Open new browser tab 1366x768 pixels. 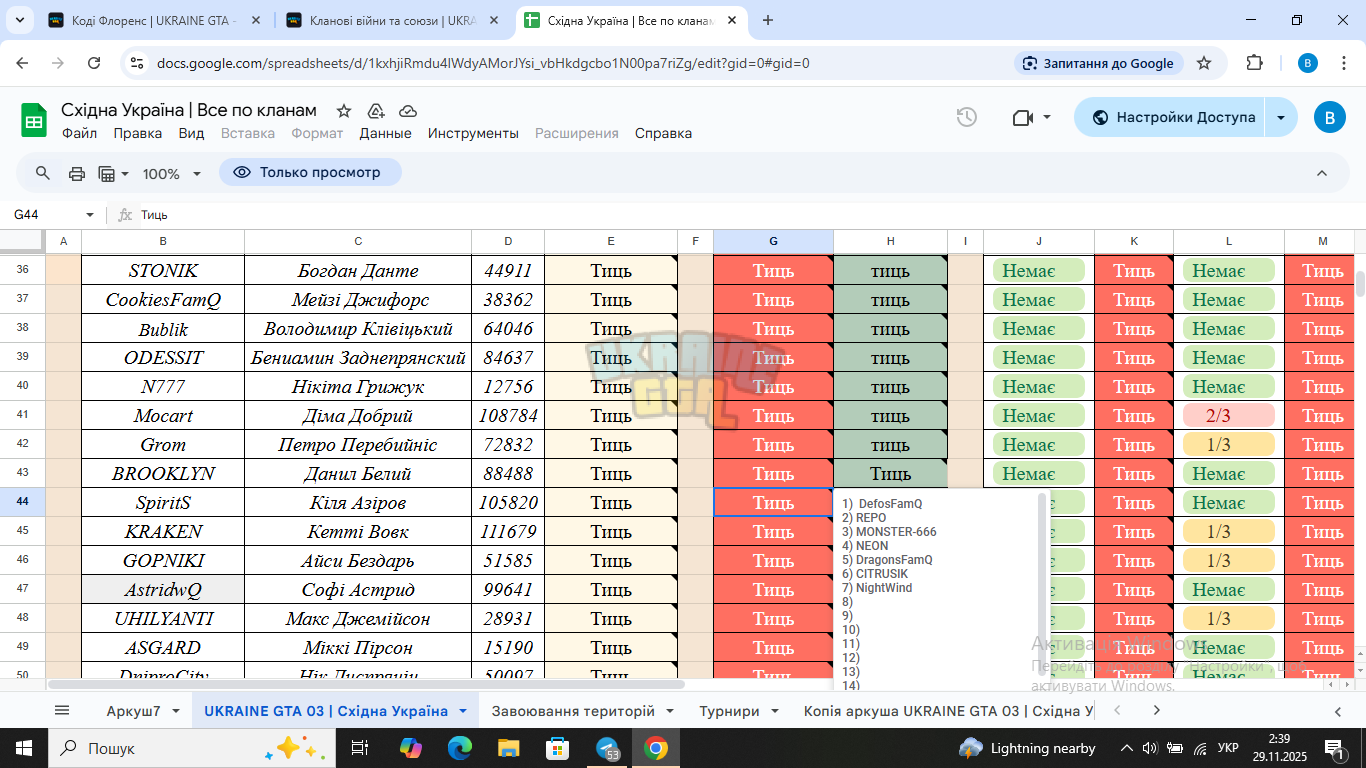coord(768,20)
